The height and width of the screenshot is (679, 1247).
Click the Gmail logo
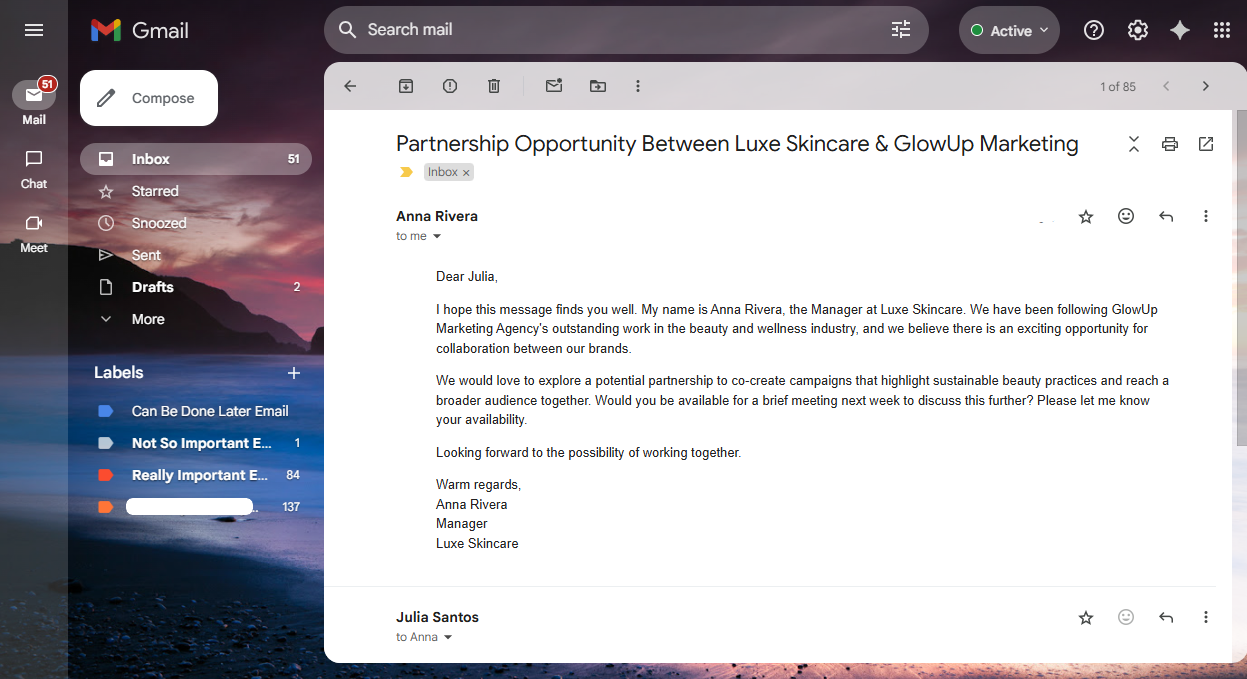coord(140,30)
